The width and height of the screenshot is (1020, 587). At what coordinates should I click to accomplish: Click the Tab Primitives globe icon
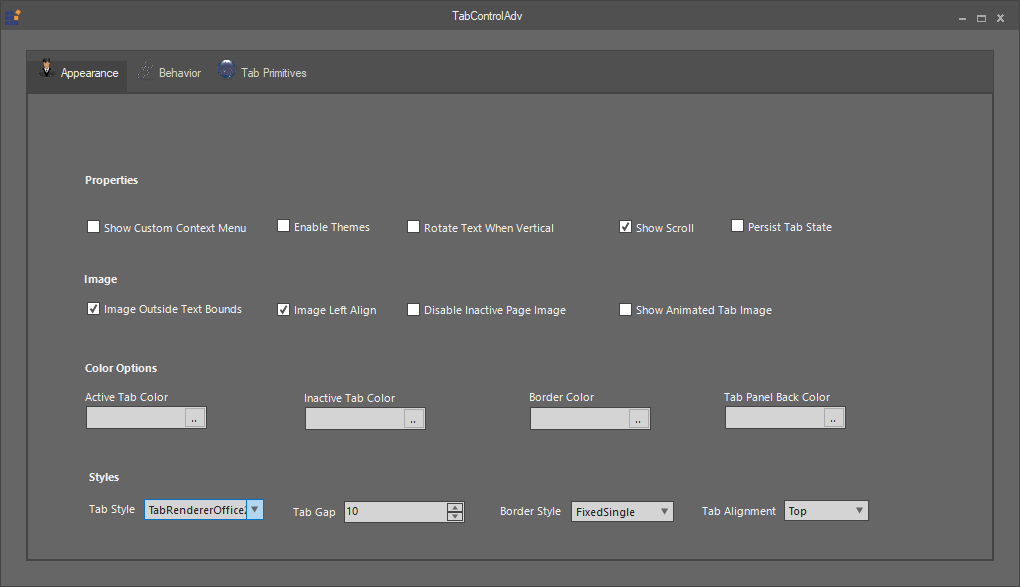pyautogui.click(x=226, y=70)
